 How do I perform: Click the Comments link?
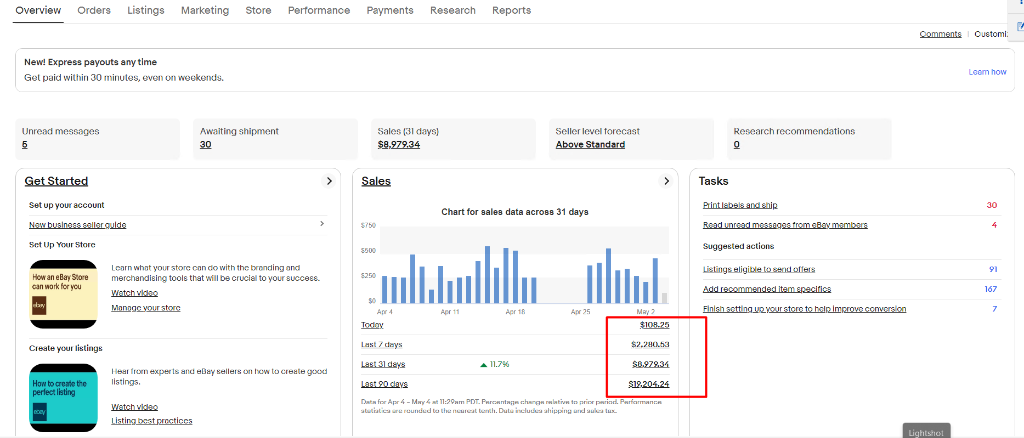[x=940, y=34]
